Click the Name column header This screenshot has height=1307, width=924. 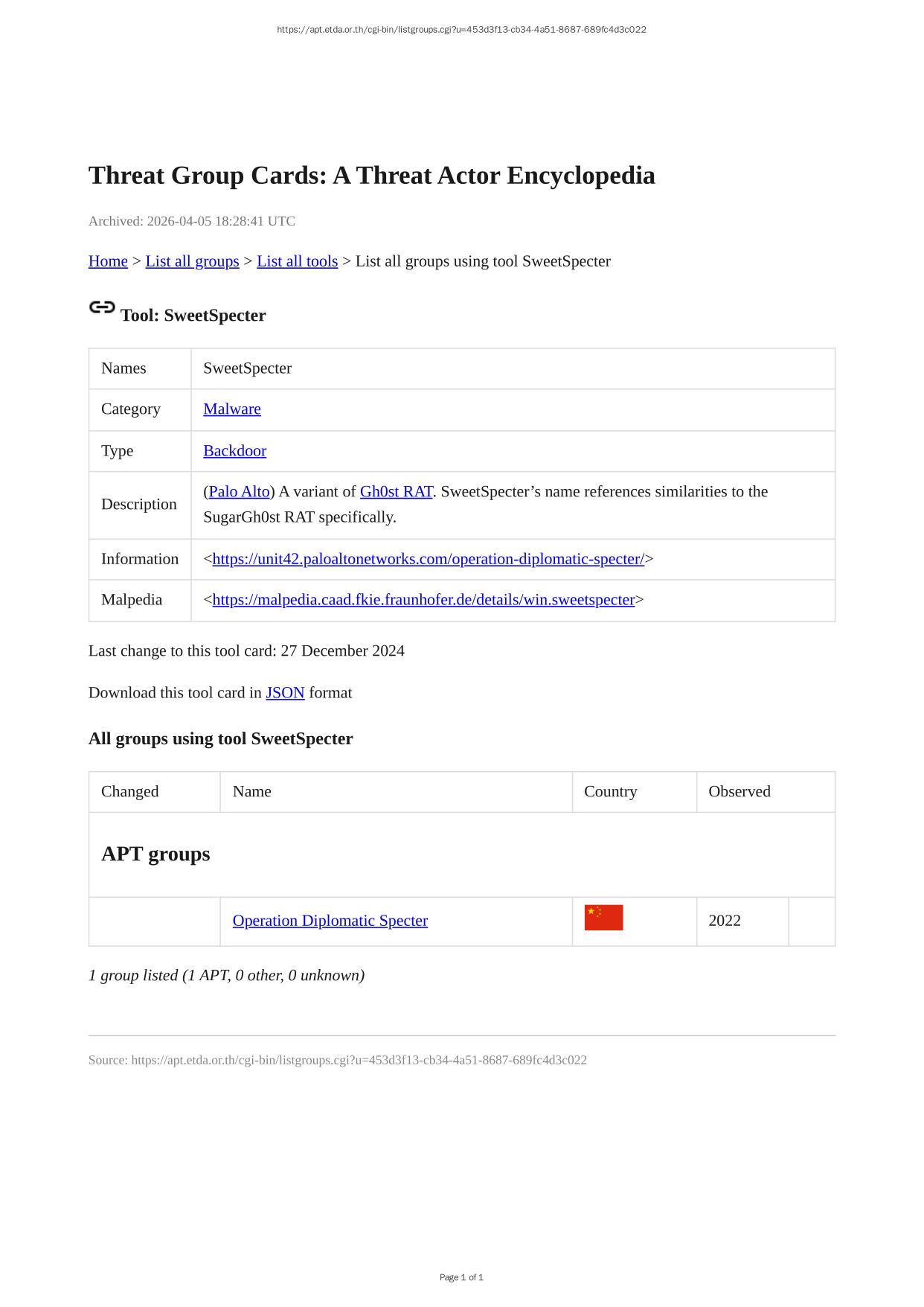251,791
